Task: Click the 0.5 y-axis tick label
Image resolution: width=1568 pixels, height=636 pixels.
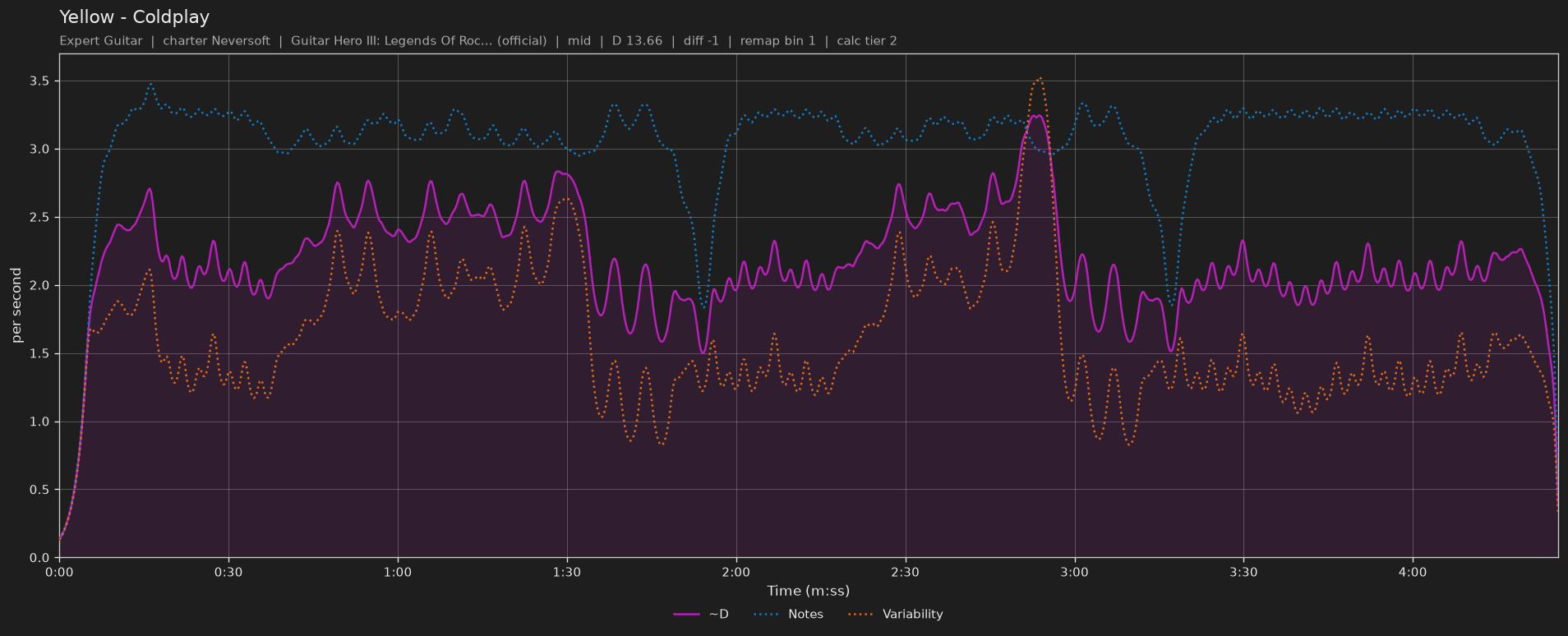Action: pos(39,490)
